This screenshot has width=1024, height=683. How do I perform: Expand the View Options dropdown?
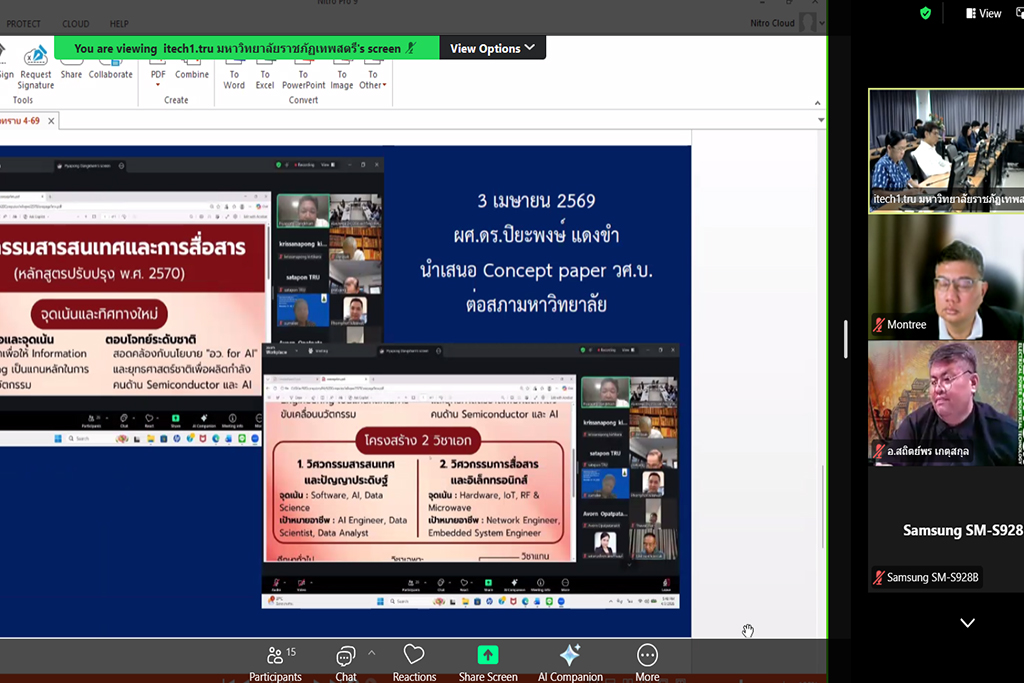pos(492,48)
